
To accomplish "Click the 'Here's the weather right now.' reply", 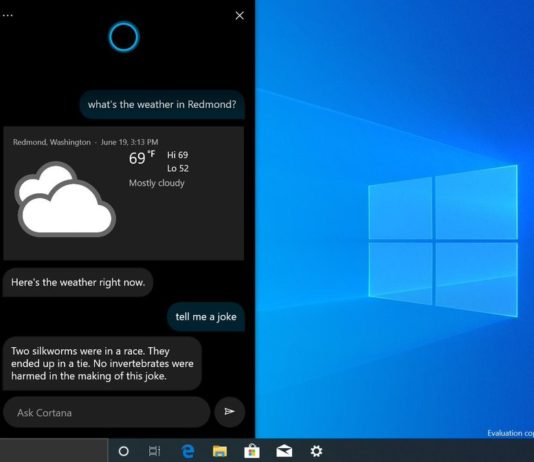I will 78,282.
